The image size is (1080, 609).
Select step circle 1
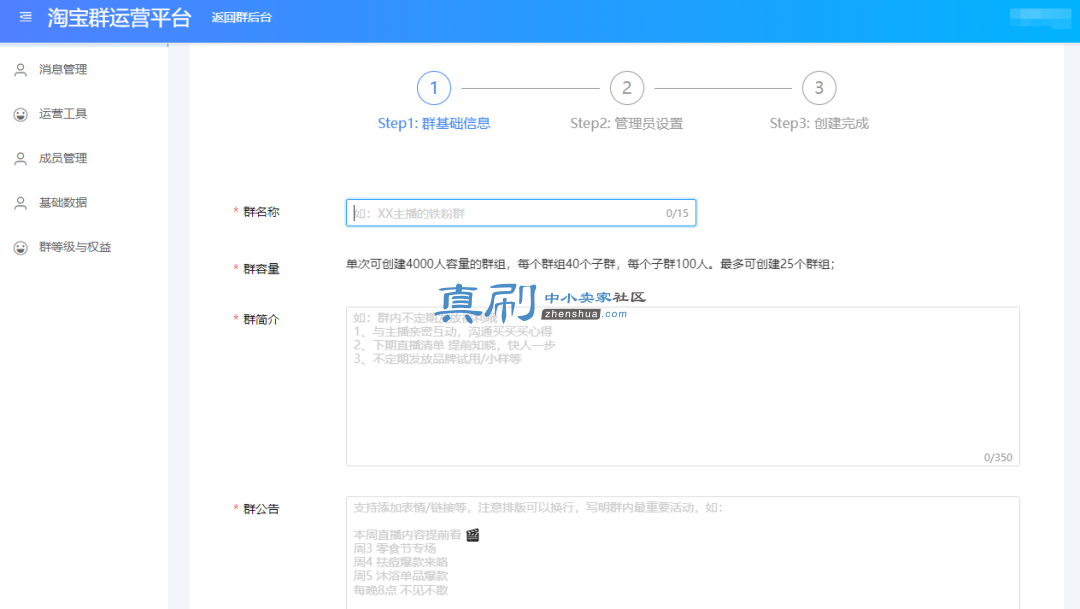tap(434, 88)
